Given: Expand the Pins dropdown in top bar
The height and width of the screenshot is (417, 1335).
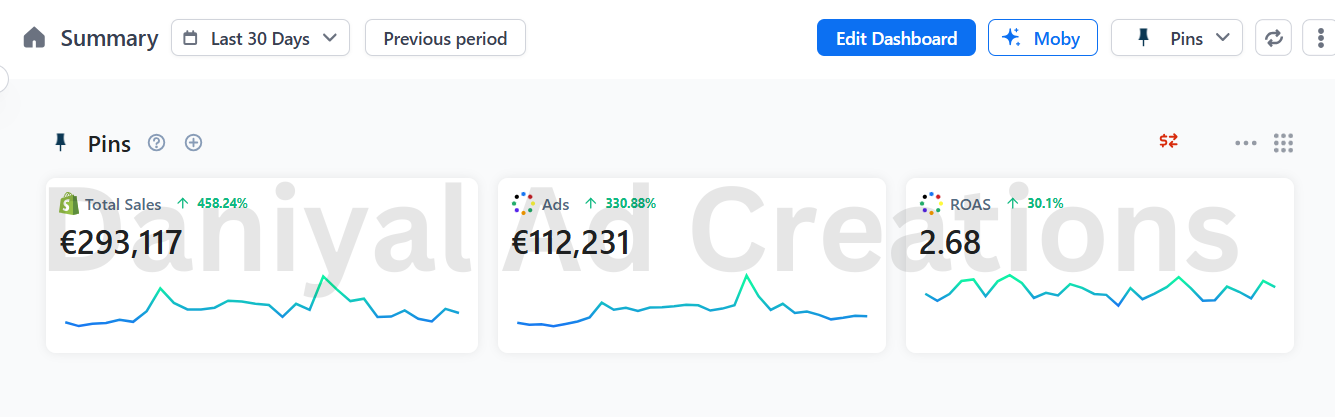Looking at the screenshot, I should [1176, 38].
